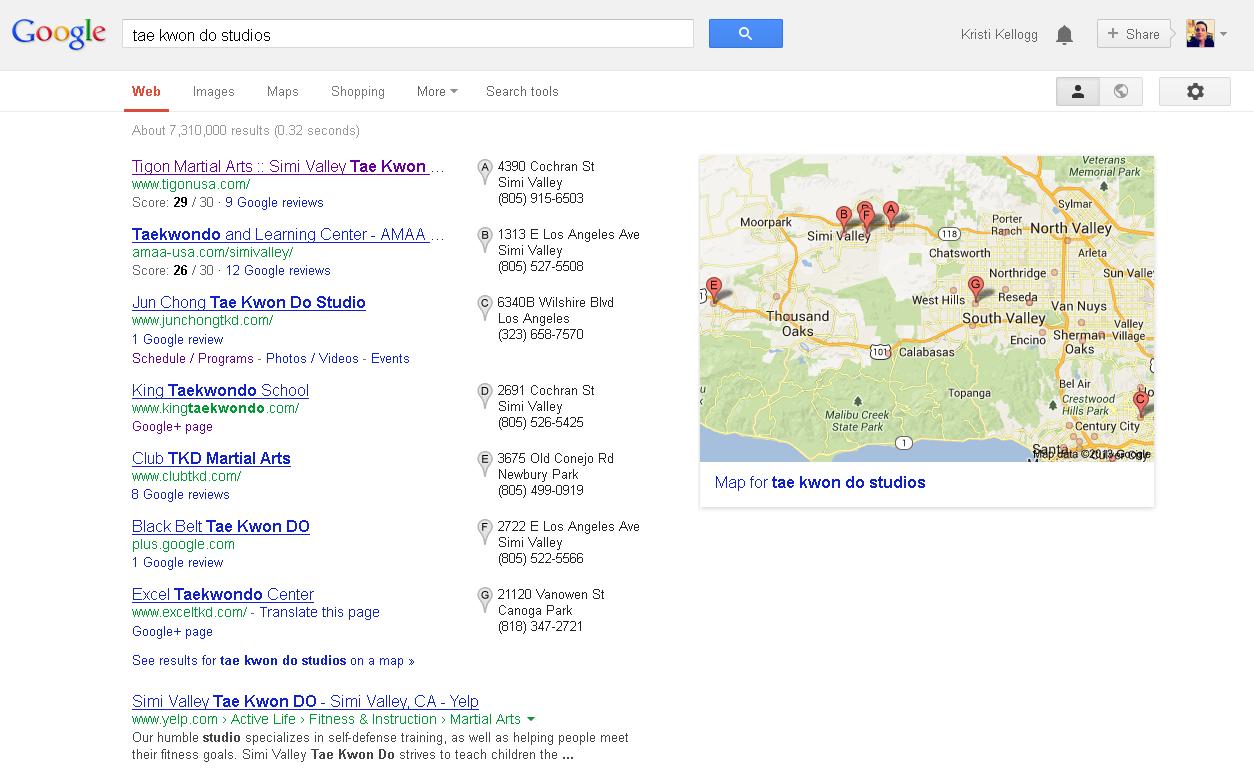Image resolution: width=1254 pixels, height=780 pixels.
Task: Expand the More dropdown
Action: point(437,91)
